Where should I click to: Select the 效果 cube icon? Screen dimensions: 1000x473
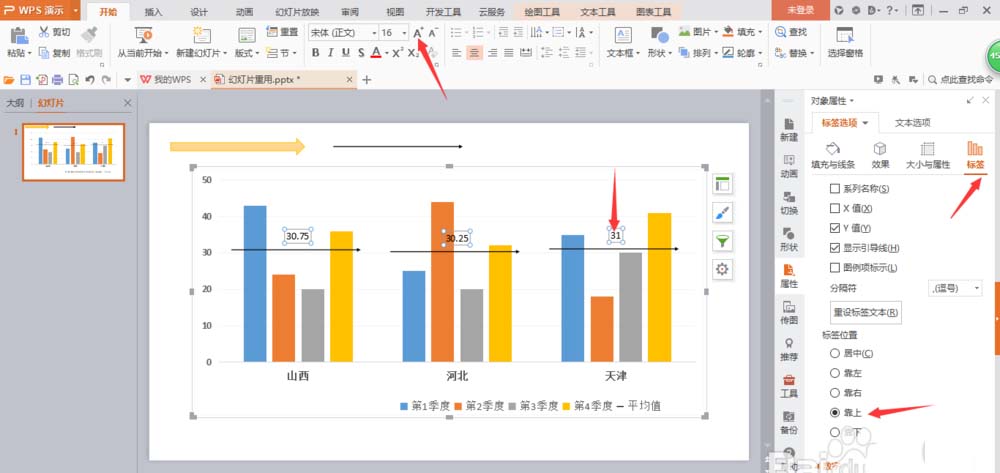(880, 149)
